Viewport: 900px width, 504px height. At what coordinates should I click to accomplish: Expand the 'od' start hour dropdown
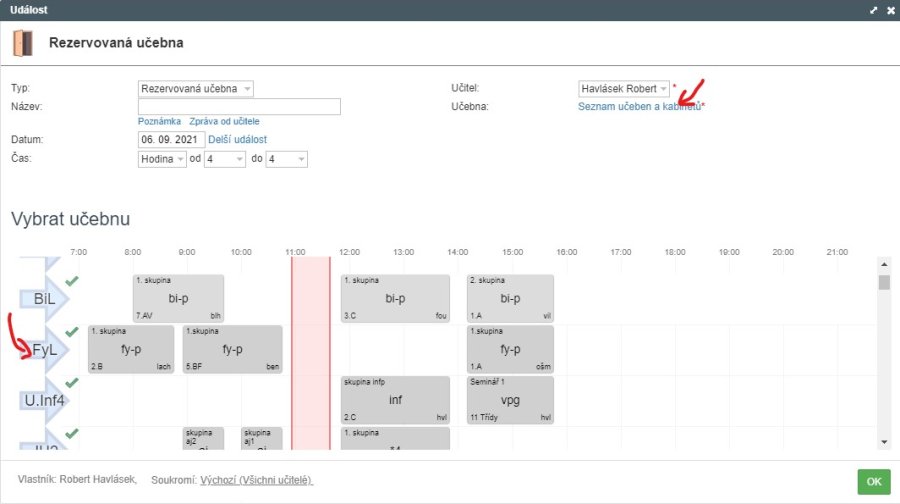click(225, 159)
